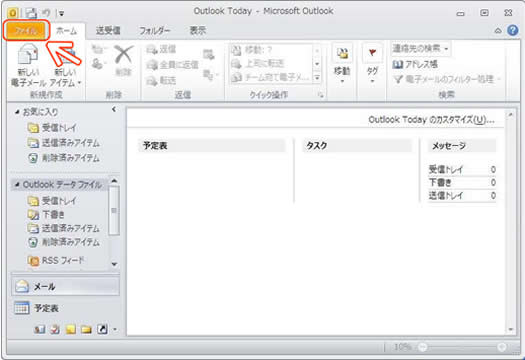Click the Undo icon in quick access toolbar
Screen dimensions: 525x360
tap(46, 13)
